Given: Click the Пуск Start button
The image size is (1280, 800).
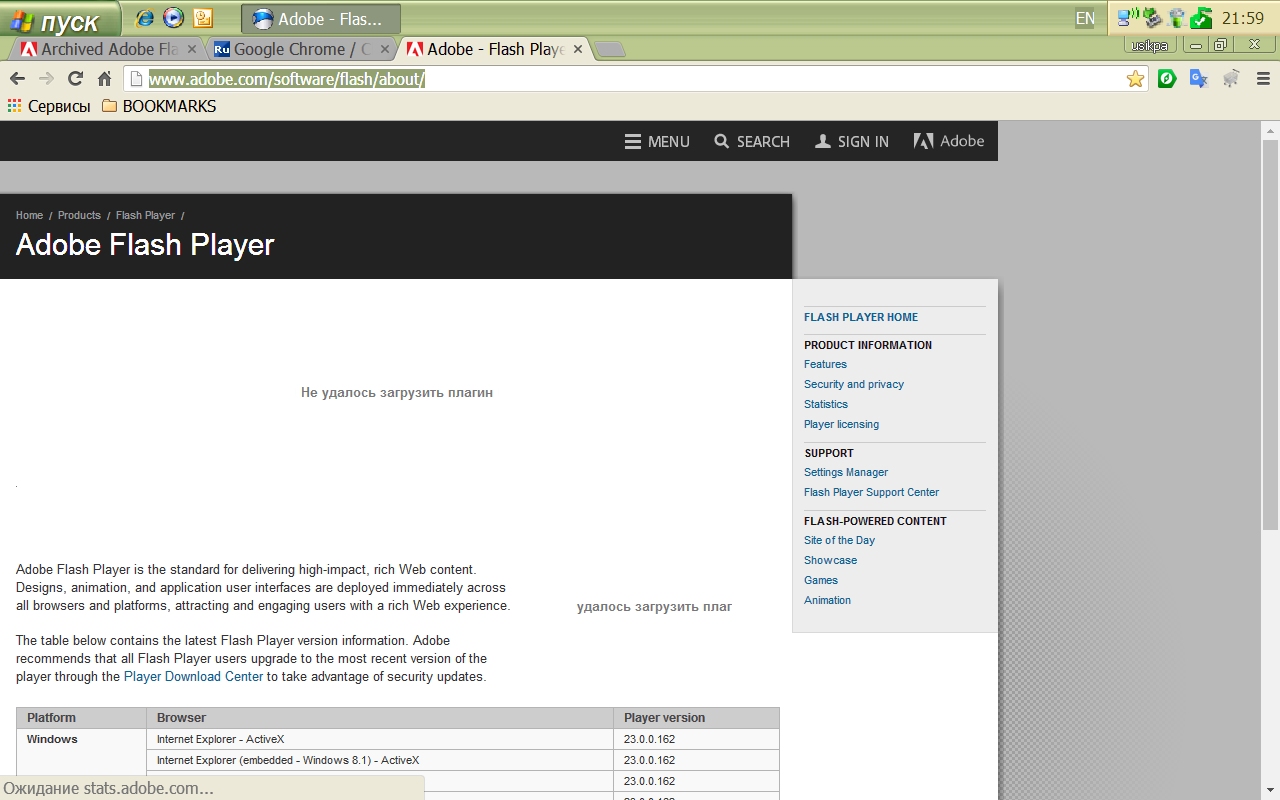Looking at the screenshot, I should click(59, 18).
